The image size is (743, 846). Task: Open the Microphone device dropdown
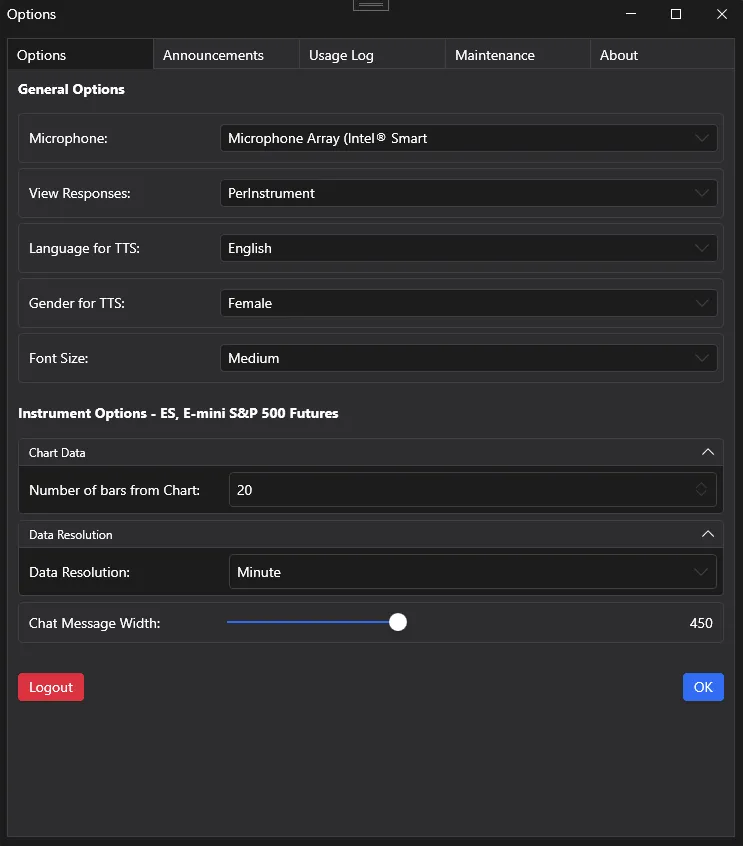468,138
